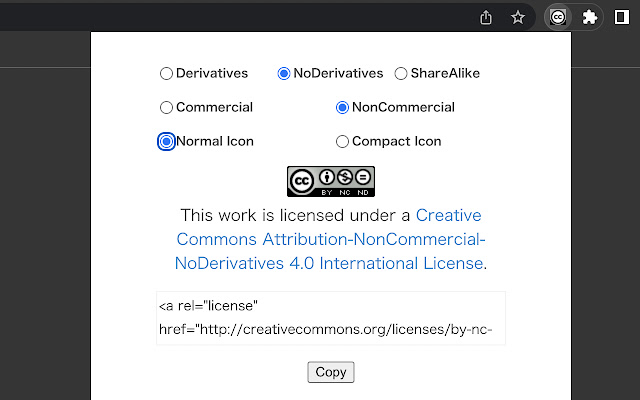
Task: Click inside the license HTML code textbox
Action: [331, 318]
